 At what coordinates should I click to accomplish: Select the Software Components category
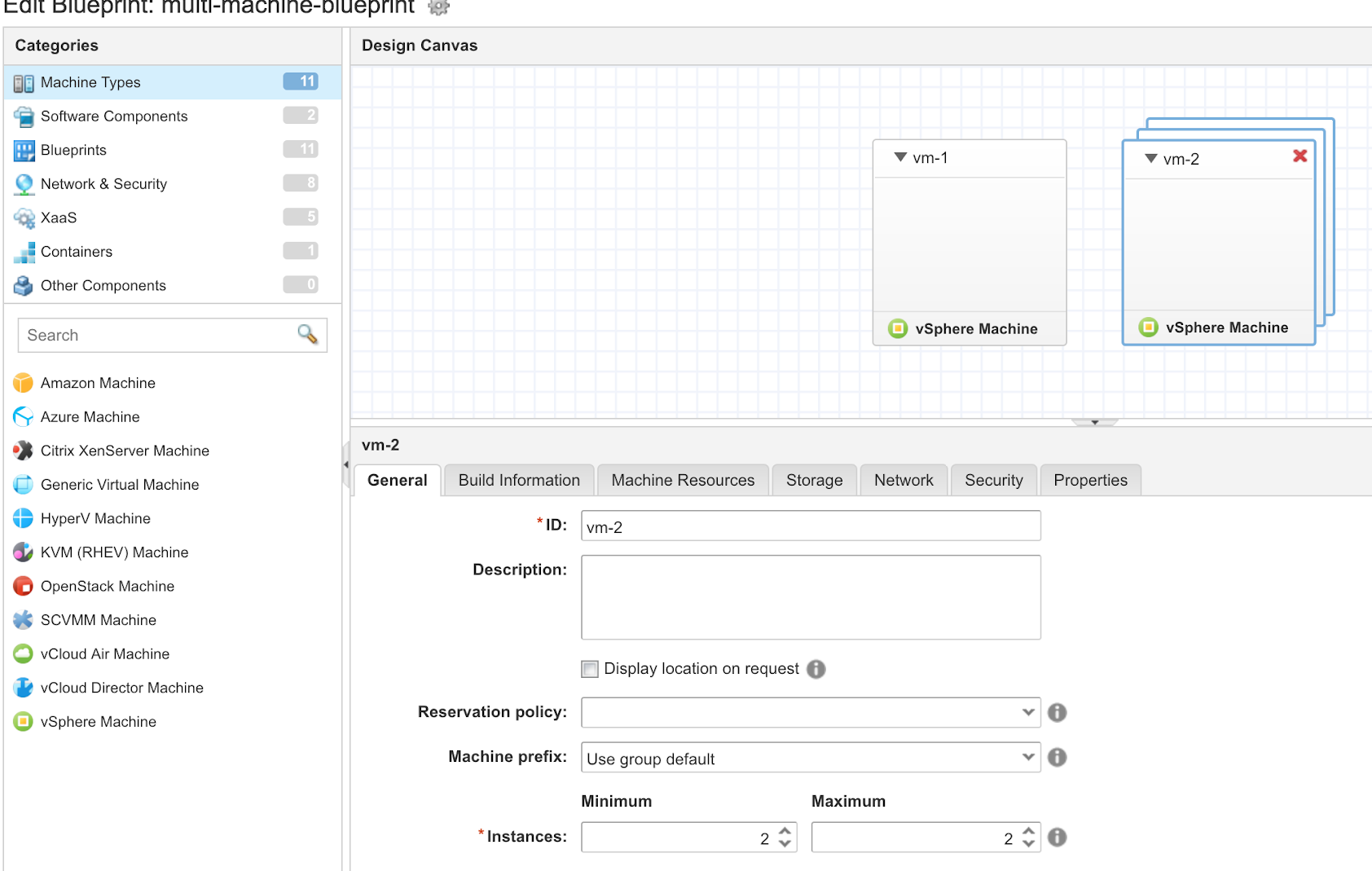(114, 116)
